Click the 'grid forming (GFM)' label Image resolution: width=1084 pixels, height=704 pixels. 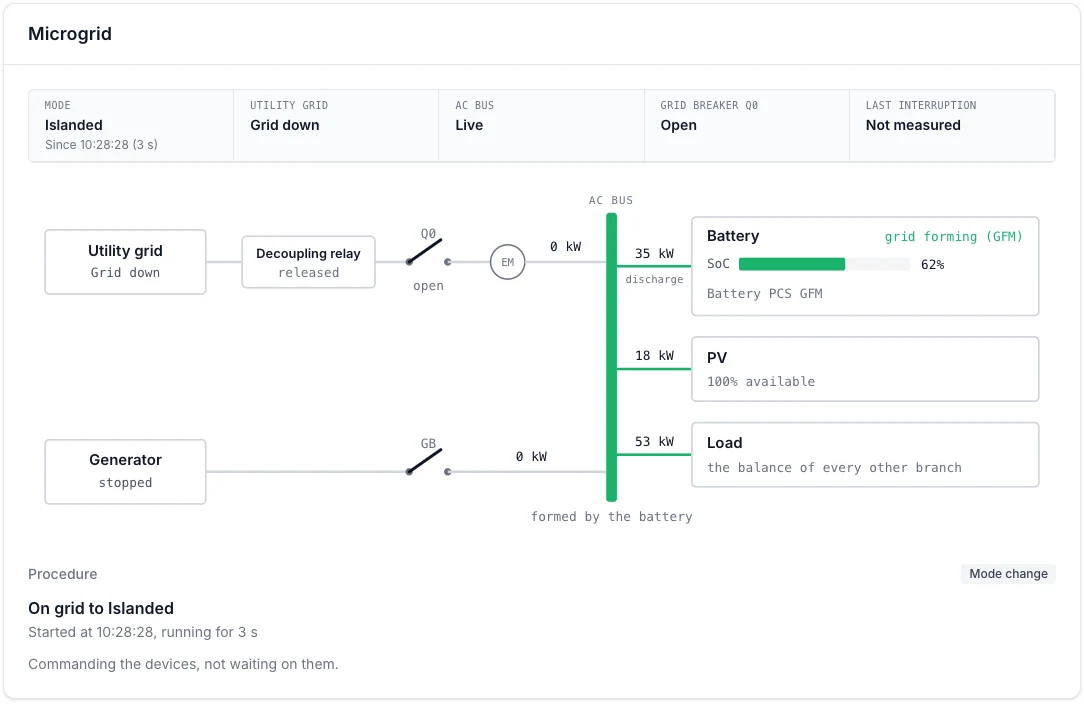pyautogui.click(x=953, y=237)
